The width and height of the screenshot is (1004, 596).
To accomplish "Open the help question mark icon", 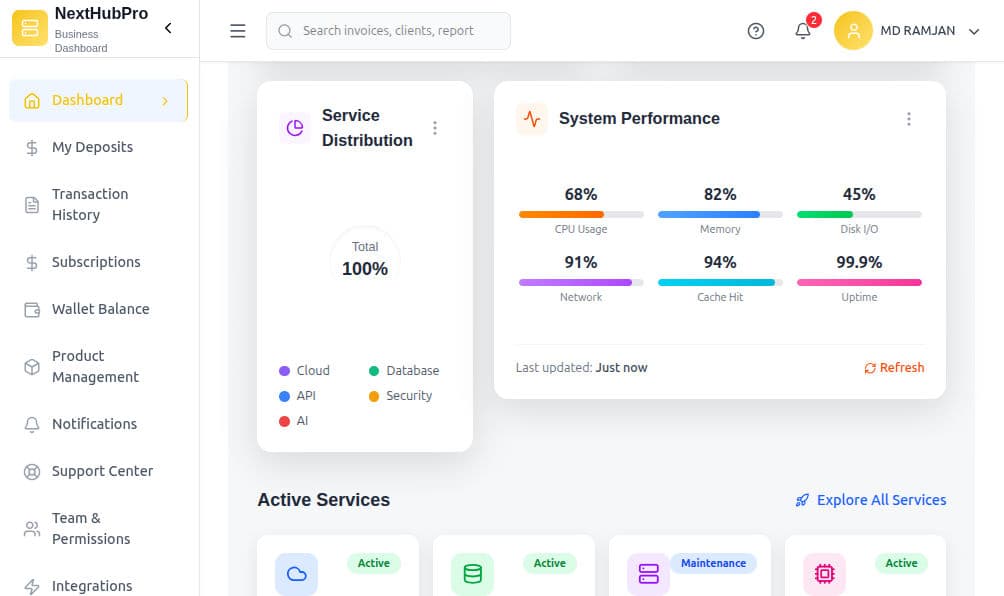I will pos(755,31).
